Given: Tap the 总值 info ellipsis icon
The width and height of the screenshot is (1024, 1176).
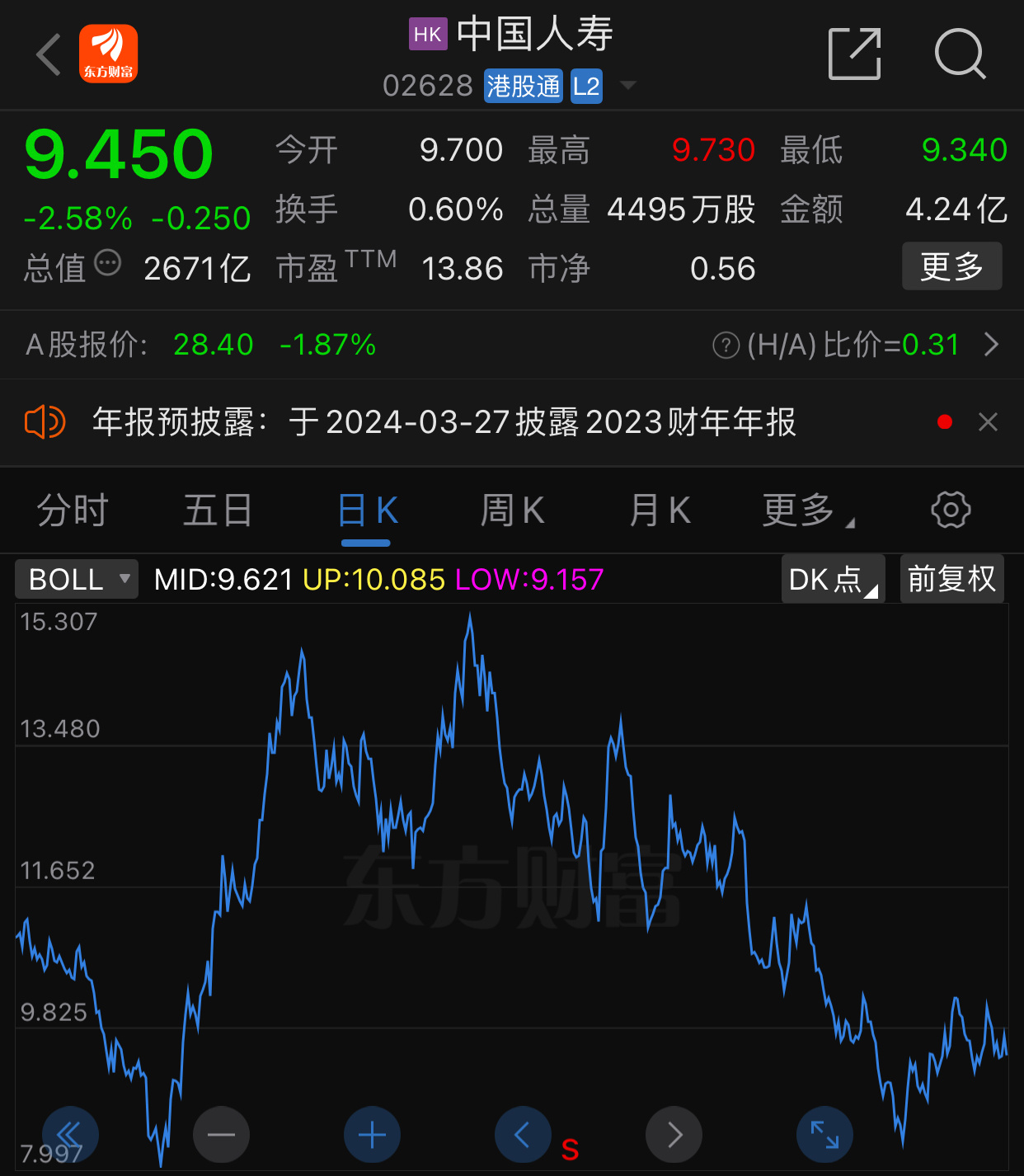Looking at the screenshot, I should pyautogui.click(x=108, y=264).
